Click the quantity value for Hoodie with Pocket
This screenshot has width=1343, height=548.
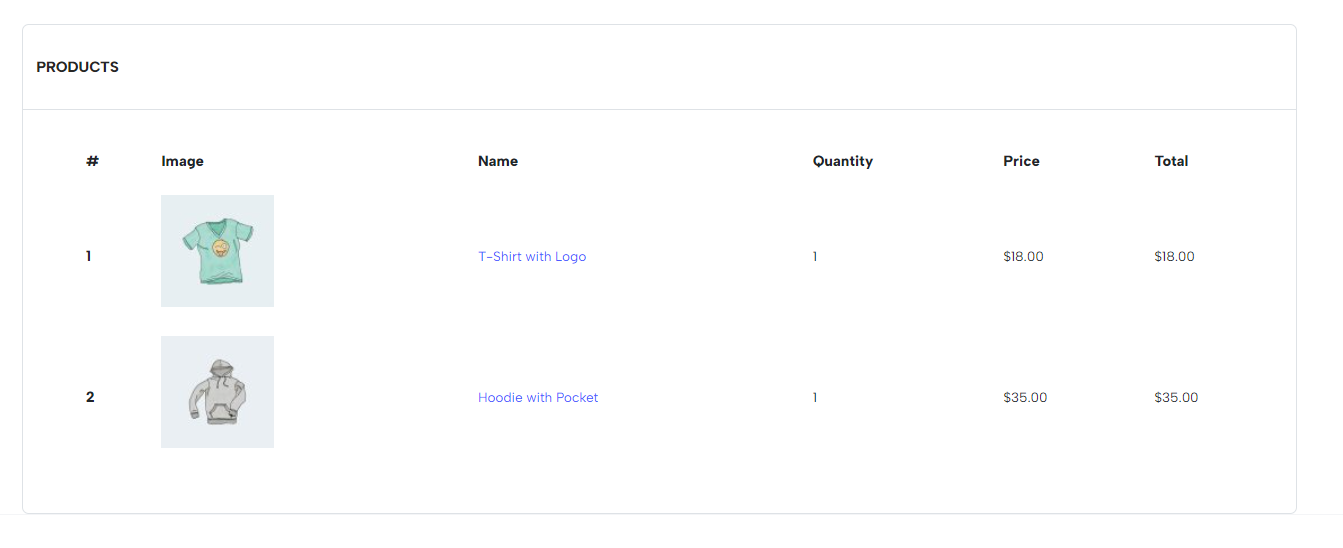[x=815, y=398]
